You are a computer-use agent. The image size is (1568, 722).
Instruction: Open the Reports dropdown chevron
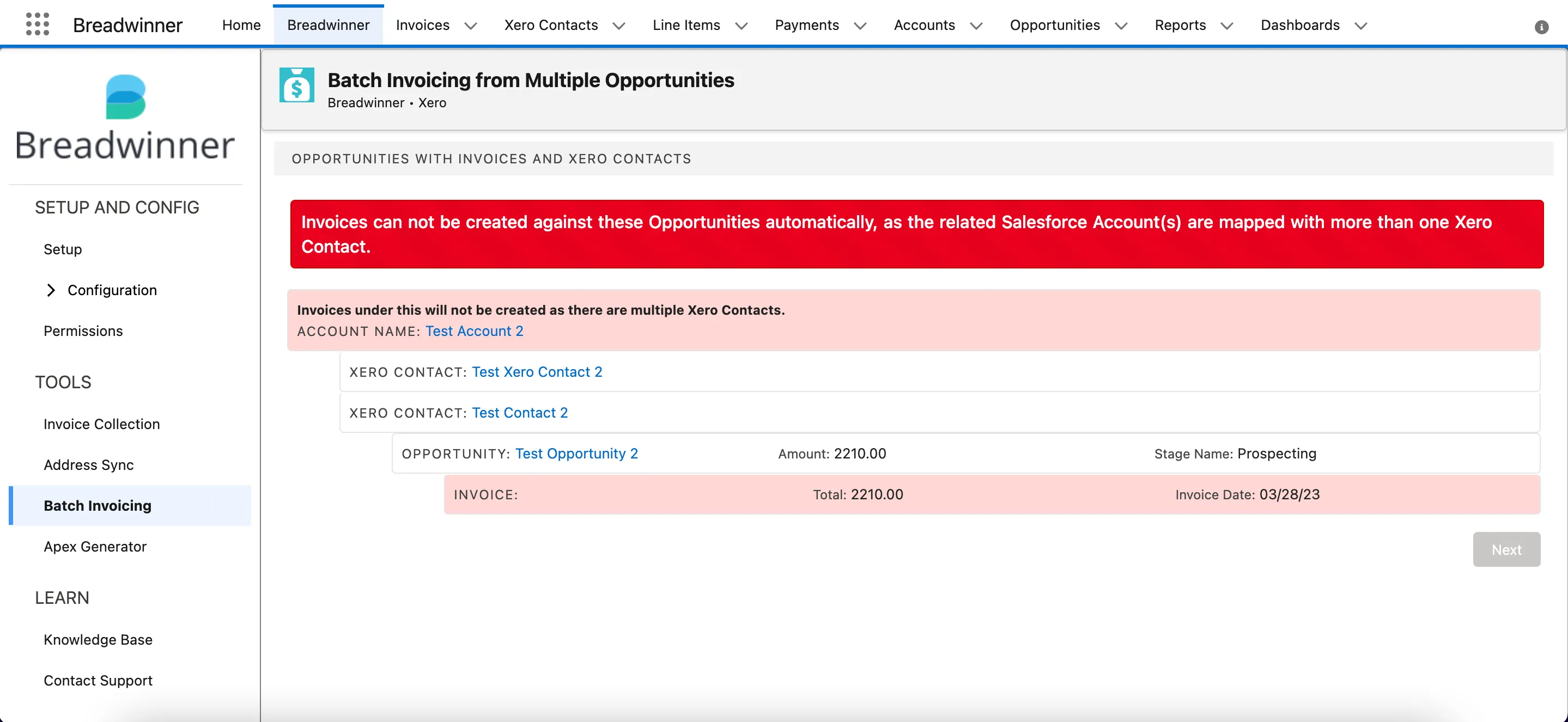[x=1227, y=26]
